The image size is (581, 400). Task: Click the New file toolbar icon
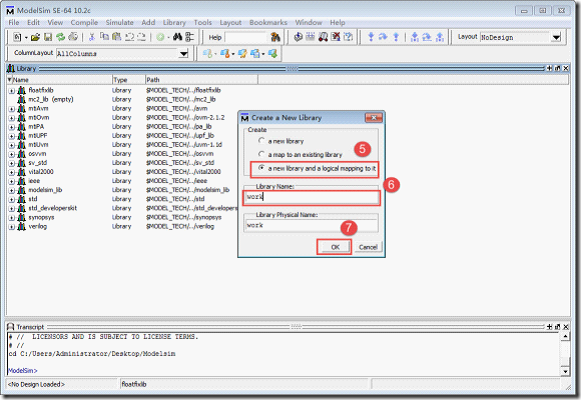point(17,37)
